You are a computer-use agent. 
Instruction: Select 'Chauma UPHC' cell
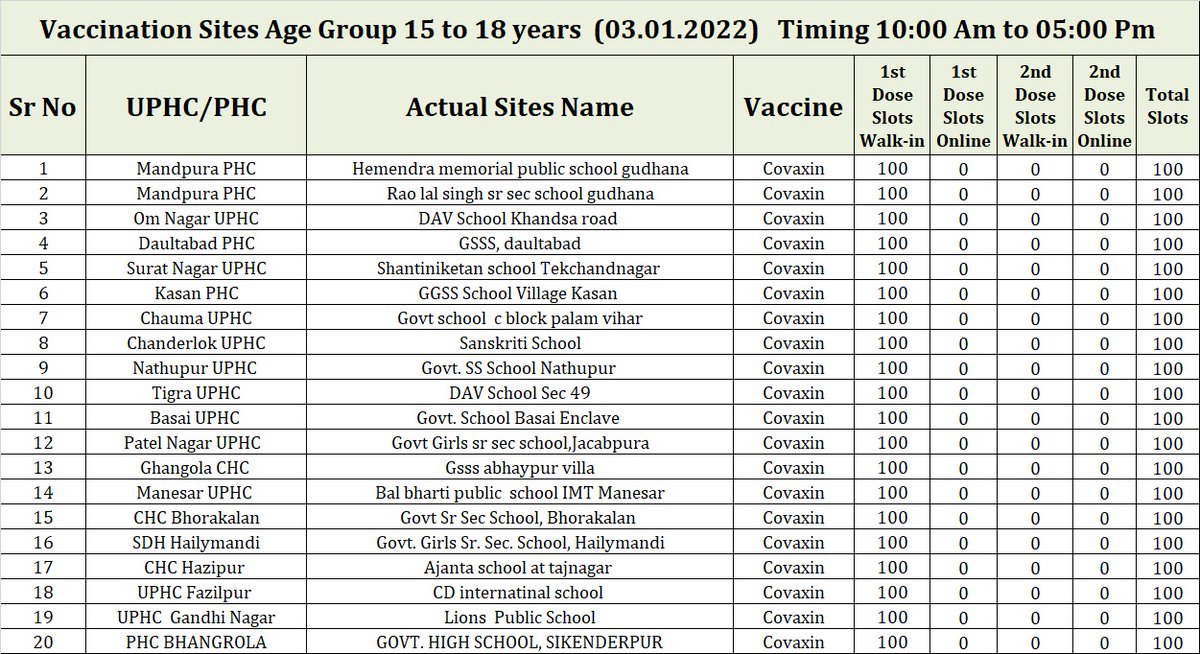(196, 319)
